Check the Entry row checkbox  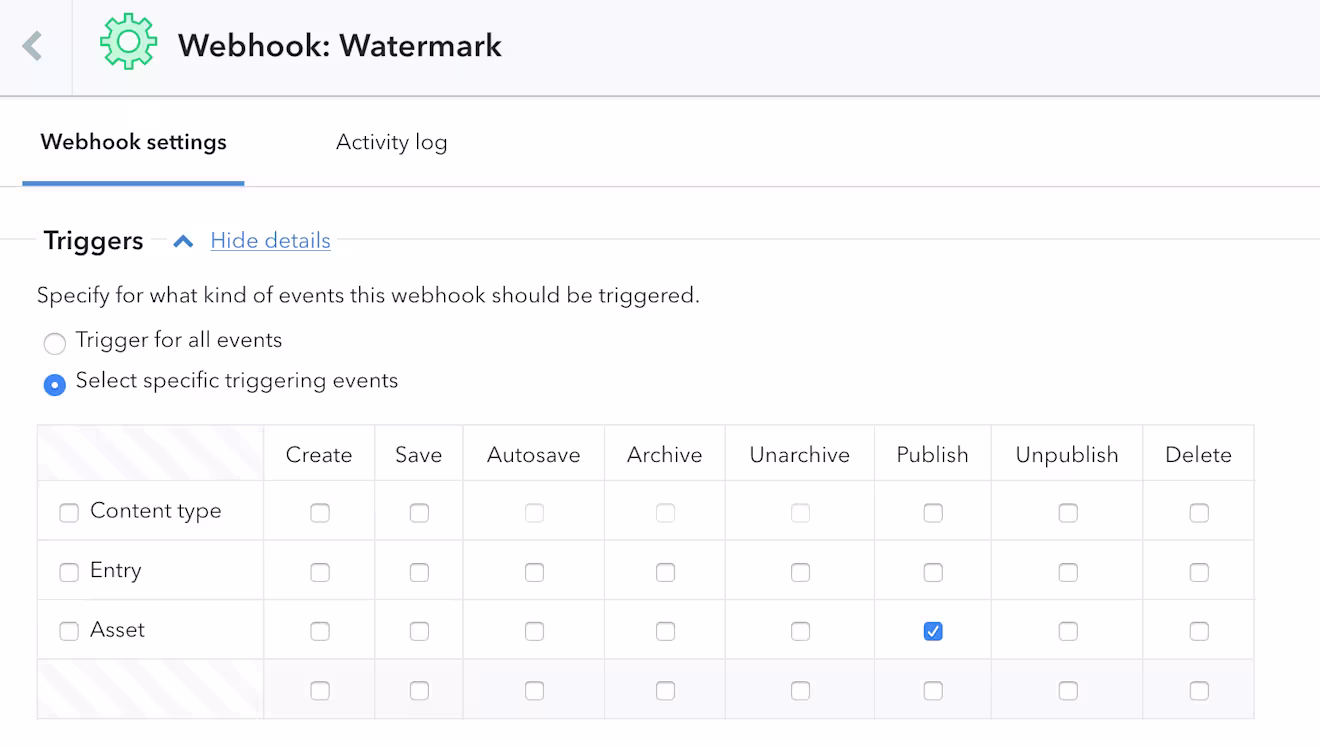tap(69, 572)
